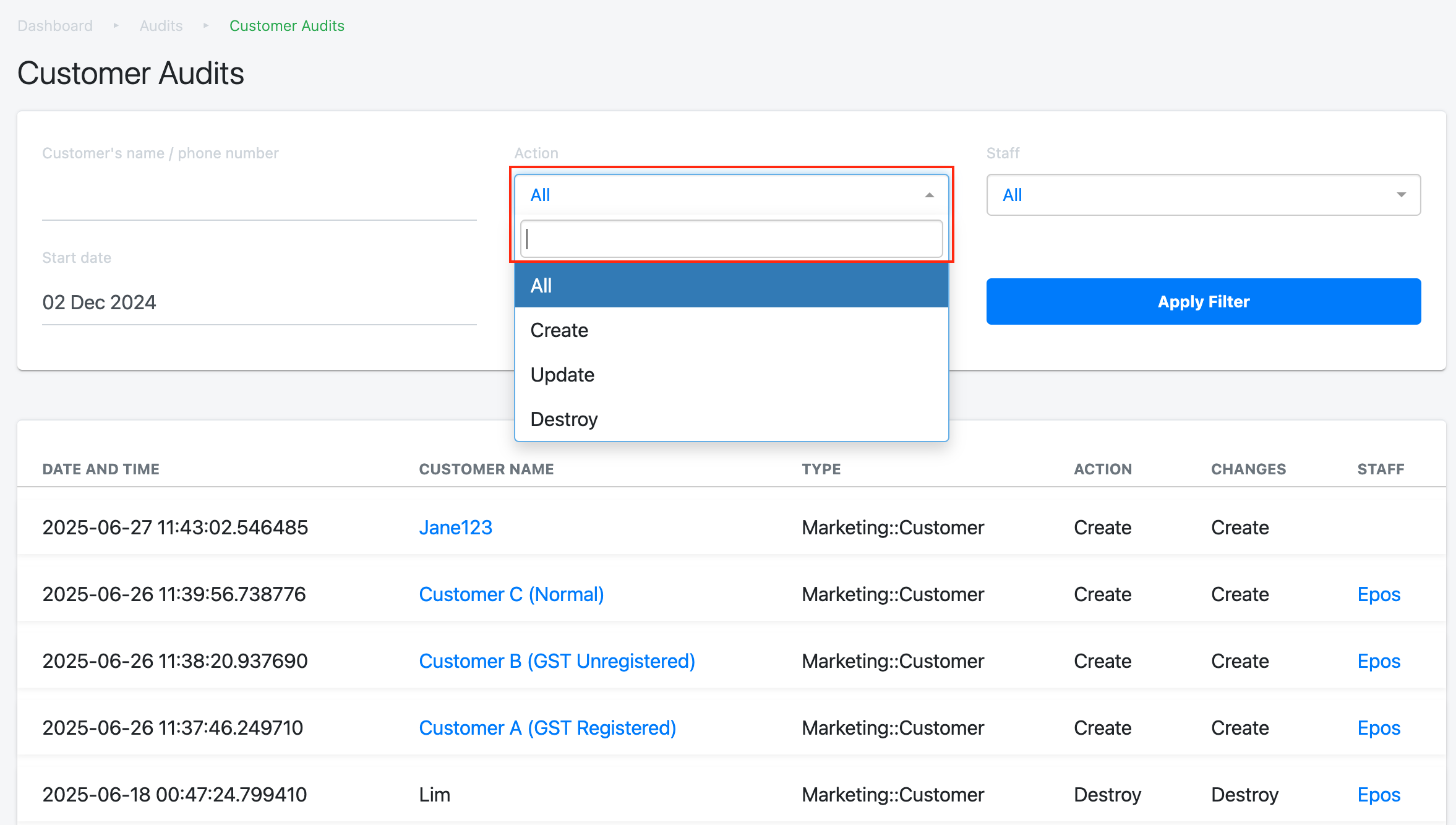Image resolution: width=1456 pixels, height=825 pixels.
Task: Pick 'Destroy' action option
Action: coord(564,419)
